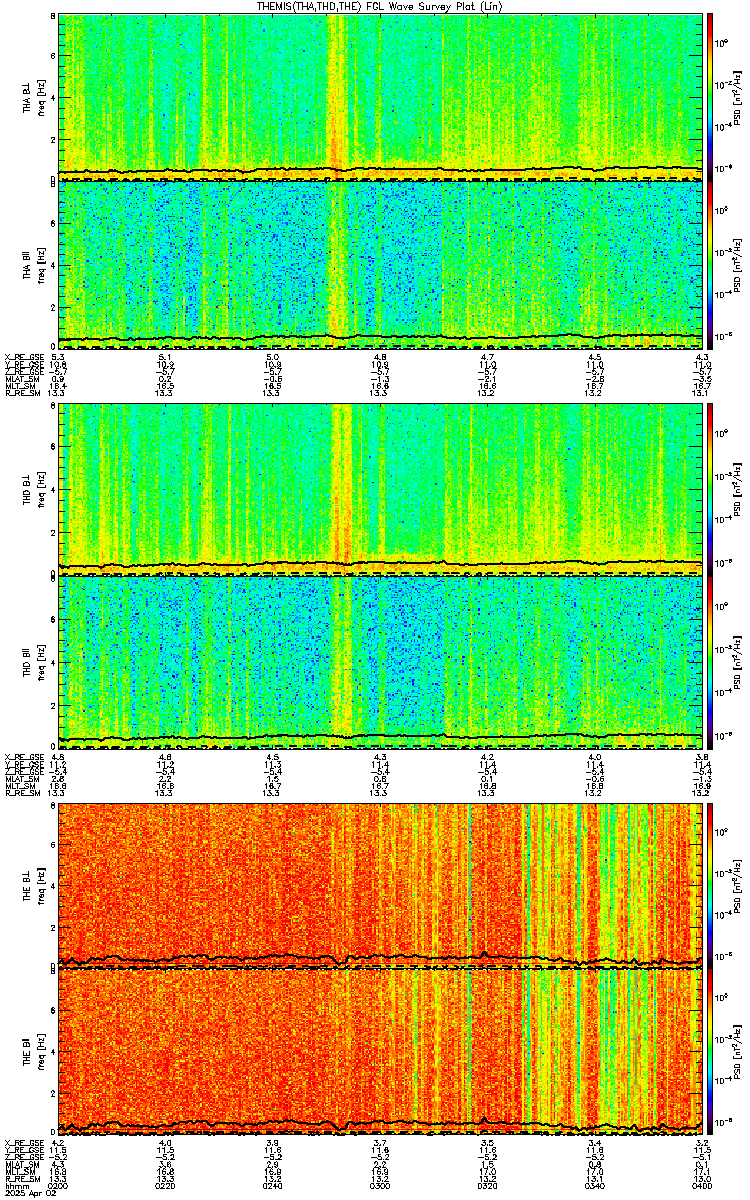Click the 0220 time tick label
The height and width of the screenshot is (1200, 750).
click(x=165, y=1186)
